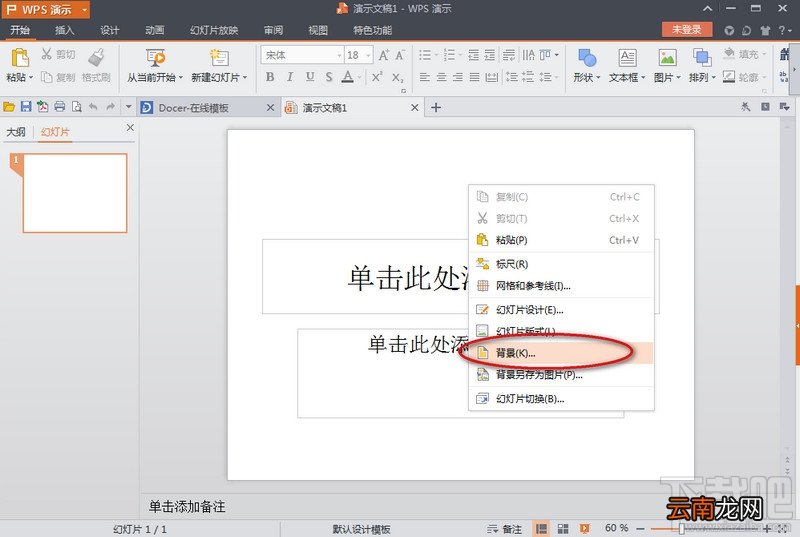
Task: Decrease font size with A- icon
Action: pyautogui.click(x=400, y=55)
